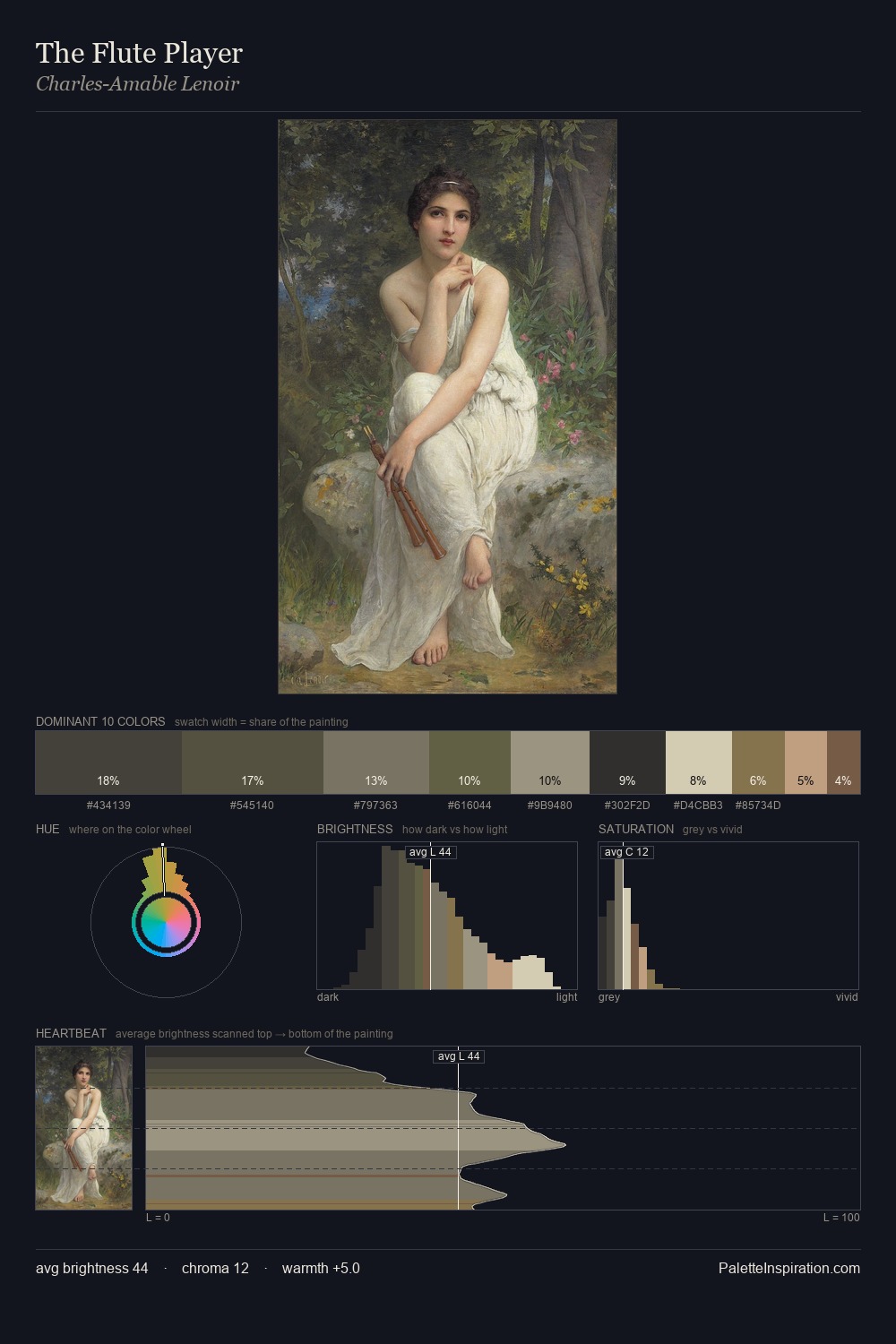
Task: Click the hue color wheel
Action: [x=166, y=921]
